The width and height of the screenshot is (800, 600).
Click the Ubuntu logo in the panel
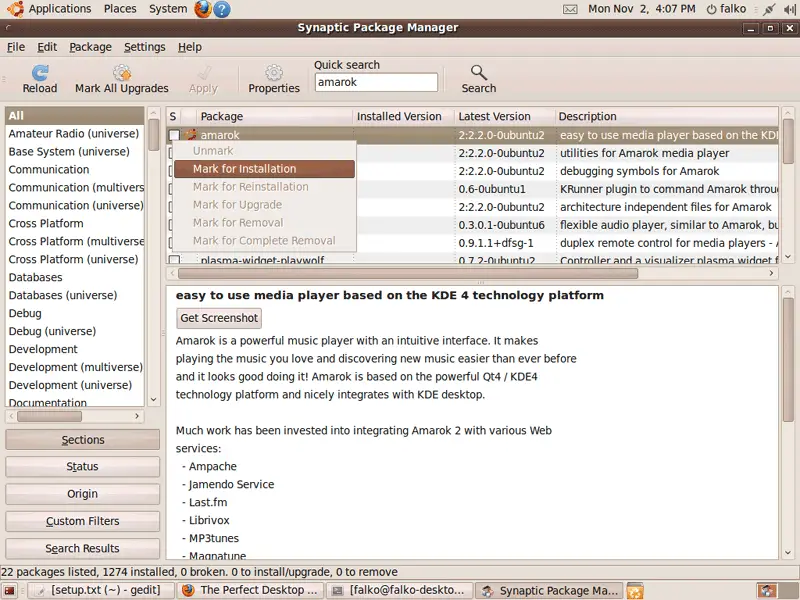click(x=15, y=9)
